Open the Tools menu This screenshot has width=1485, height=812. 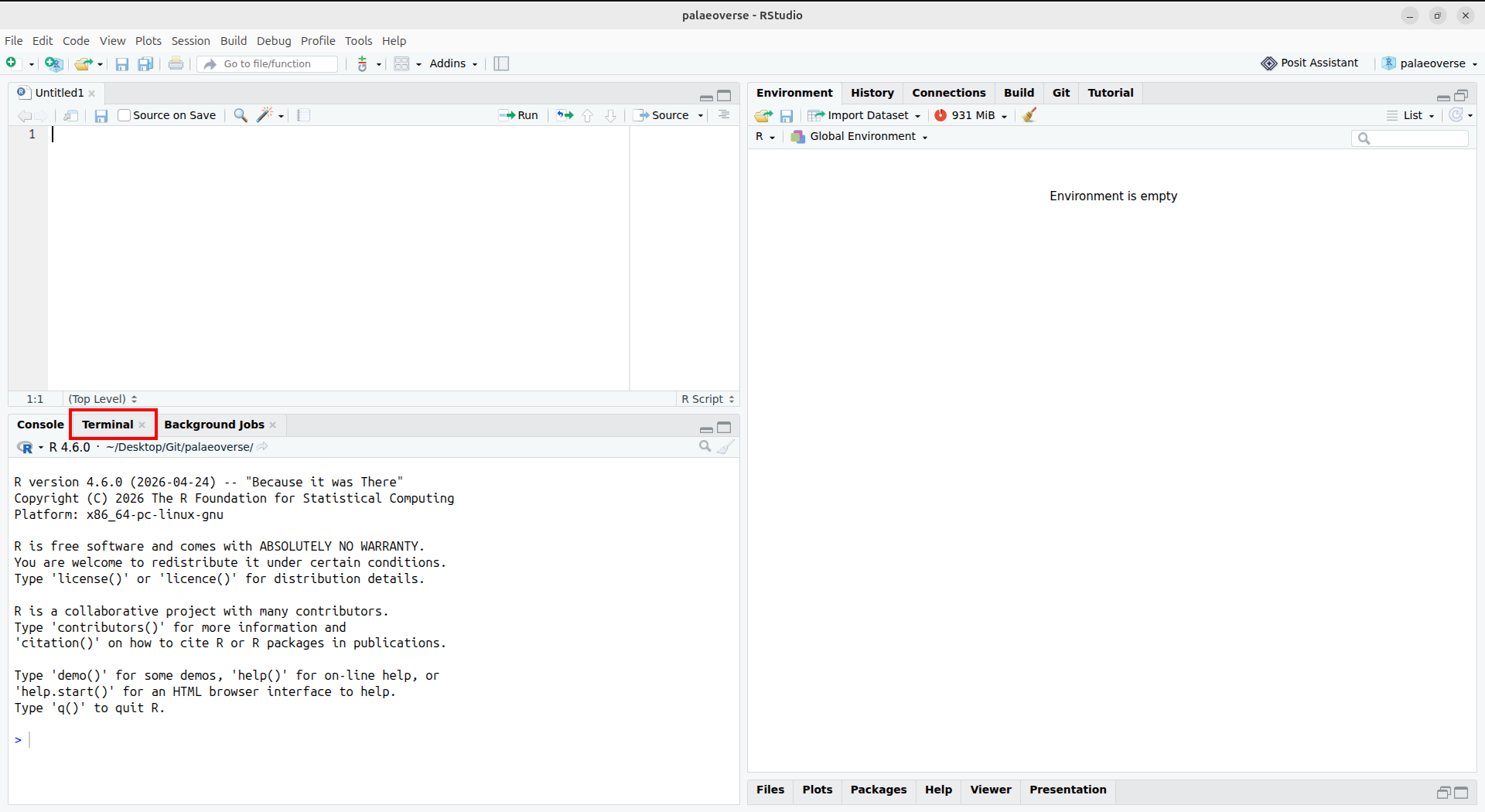(358, 41)
